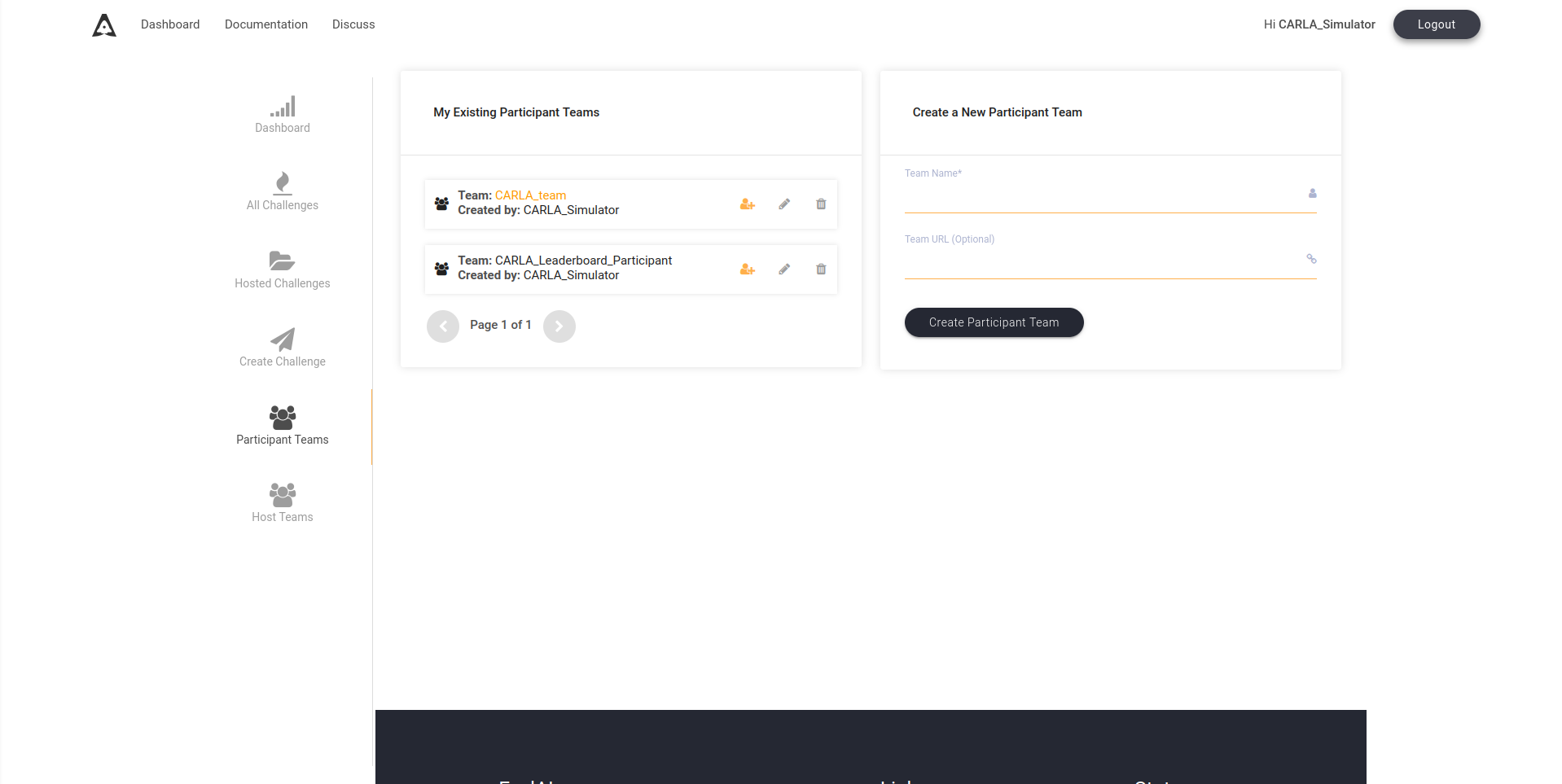Image resolution: width=1562 pixels, height=784 pixels.
Task: Select Host Teams in sidebar
Action: pyautogui.click(x=282, y=504)
